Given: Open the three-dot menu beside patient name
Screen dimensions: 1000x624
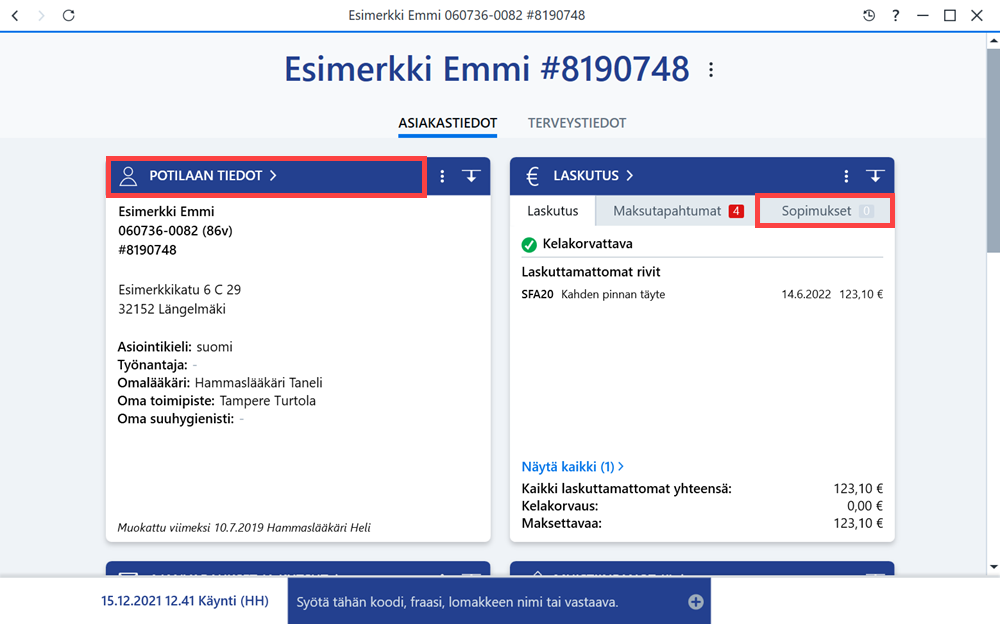Looking at the screenshot, I should (711, 70).
